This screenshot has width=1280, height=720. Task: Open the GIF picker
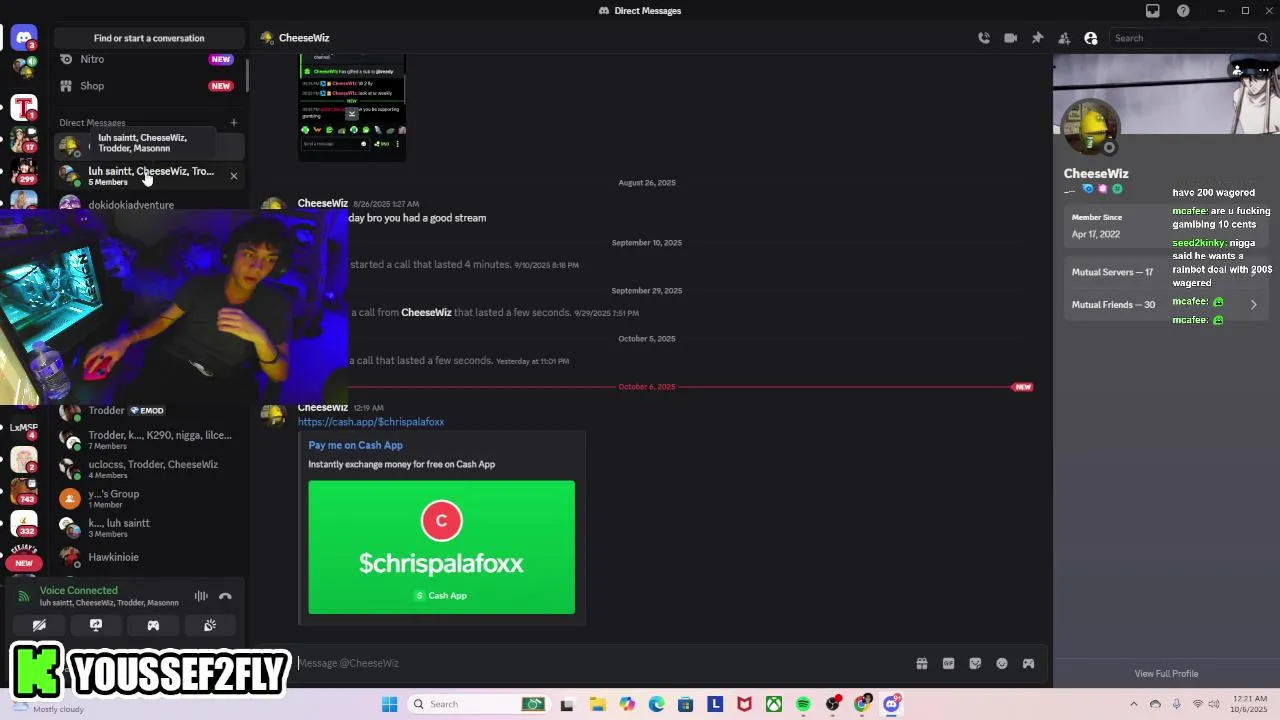[x=948, y=663]
